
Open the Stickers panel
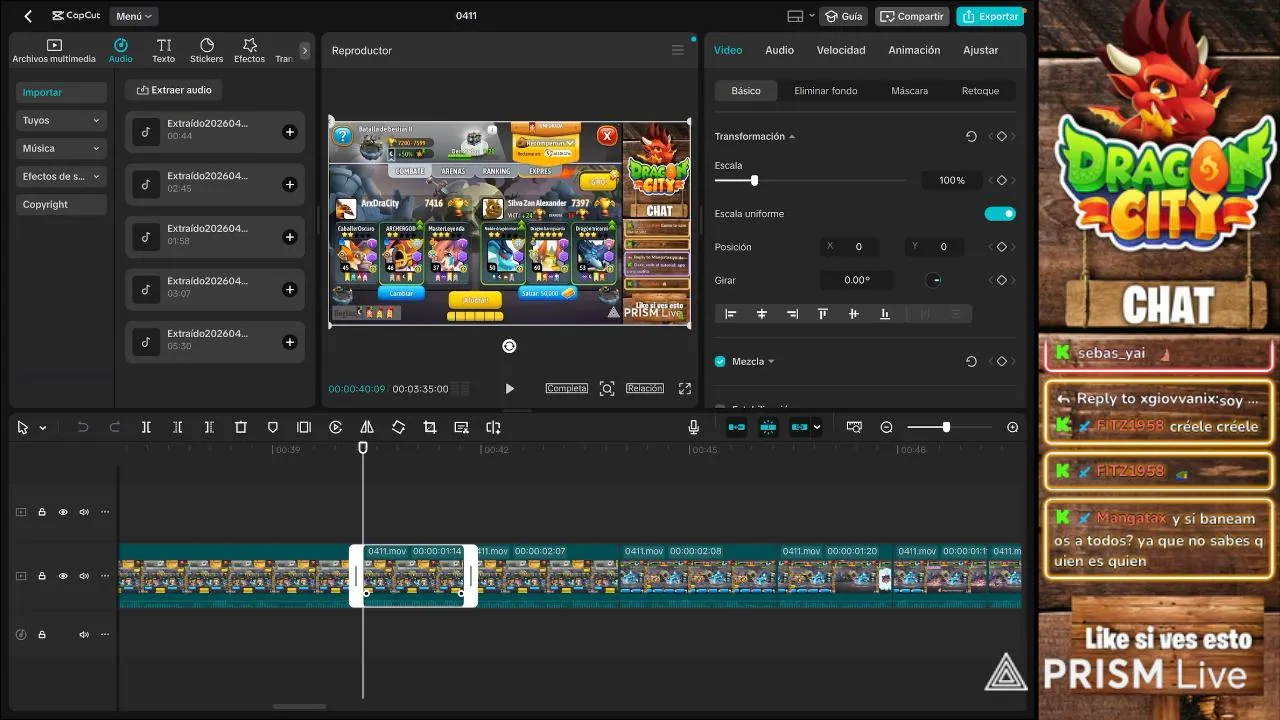(x=206, y=51)
